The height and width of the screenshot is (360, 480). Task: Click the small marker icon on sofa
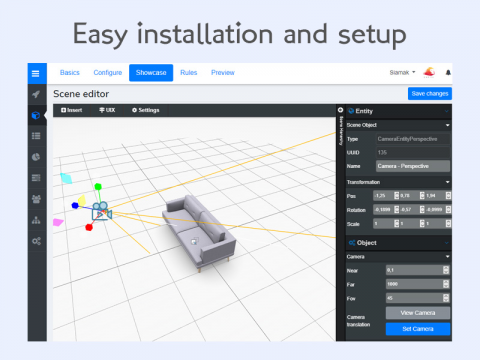pos(194,241)
